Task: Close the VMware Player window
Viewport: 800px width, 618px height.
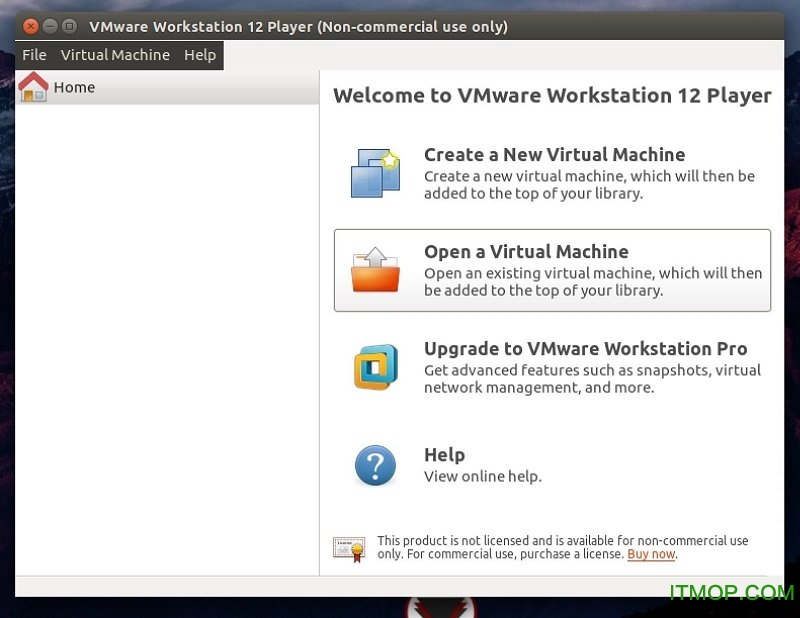Action: click(31, 26)
